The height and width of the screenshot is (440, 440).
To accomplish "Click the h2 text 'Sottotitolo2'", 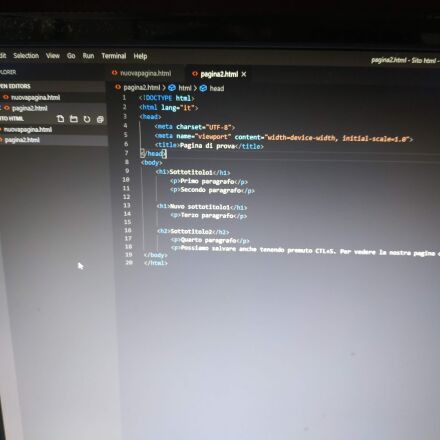I will click(x=191, y=231).
